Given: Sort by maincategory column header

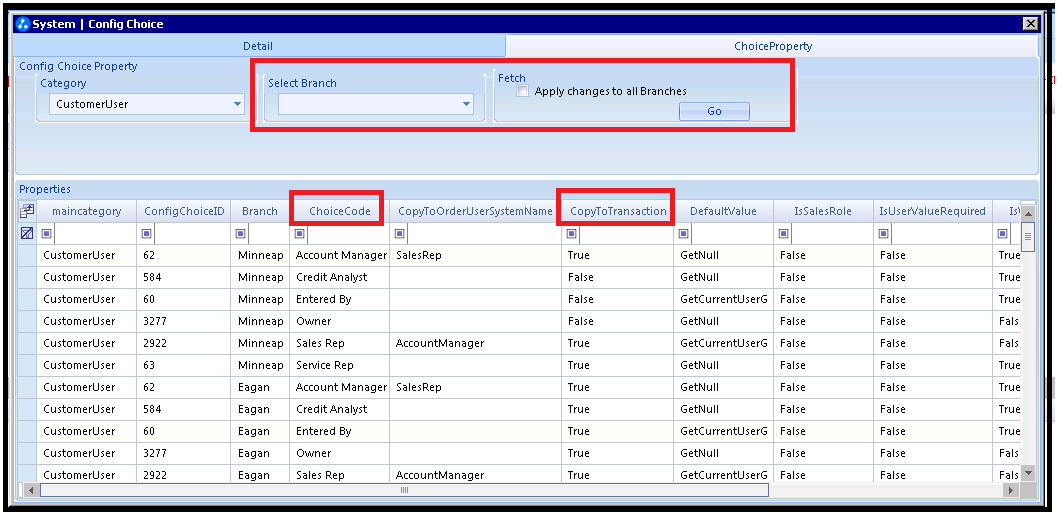Looking at the screenshot, I should point(86,211).
